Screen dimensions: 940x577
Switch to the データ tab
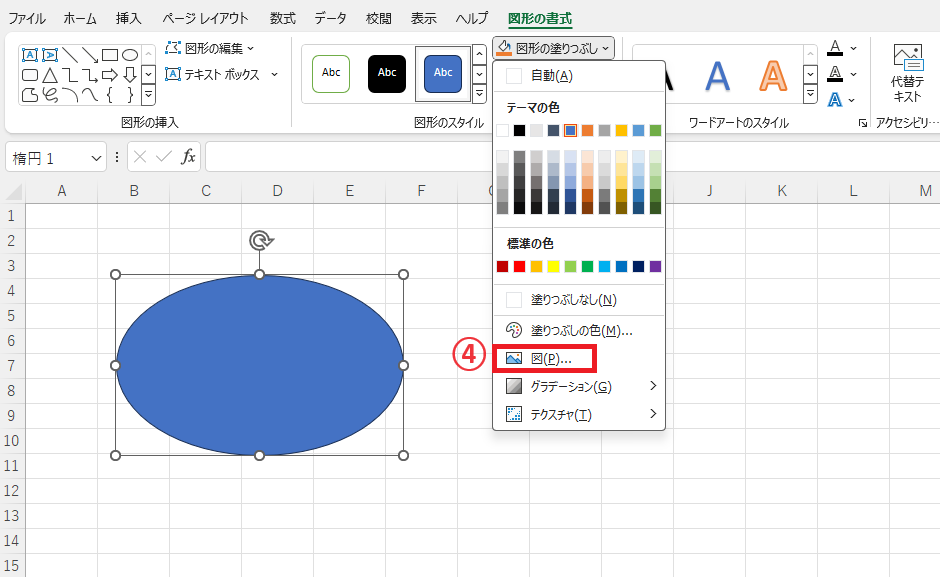click(330, 19)
